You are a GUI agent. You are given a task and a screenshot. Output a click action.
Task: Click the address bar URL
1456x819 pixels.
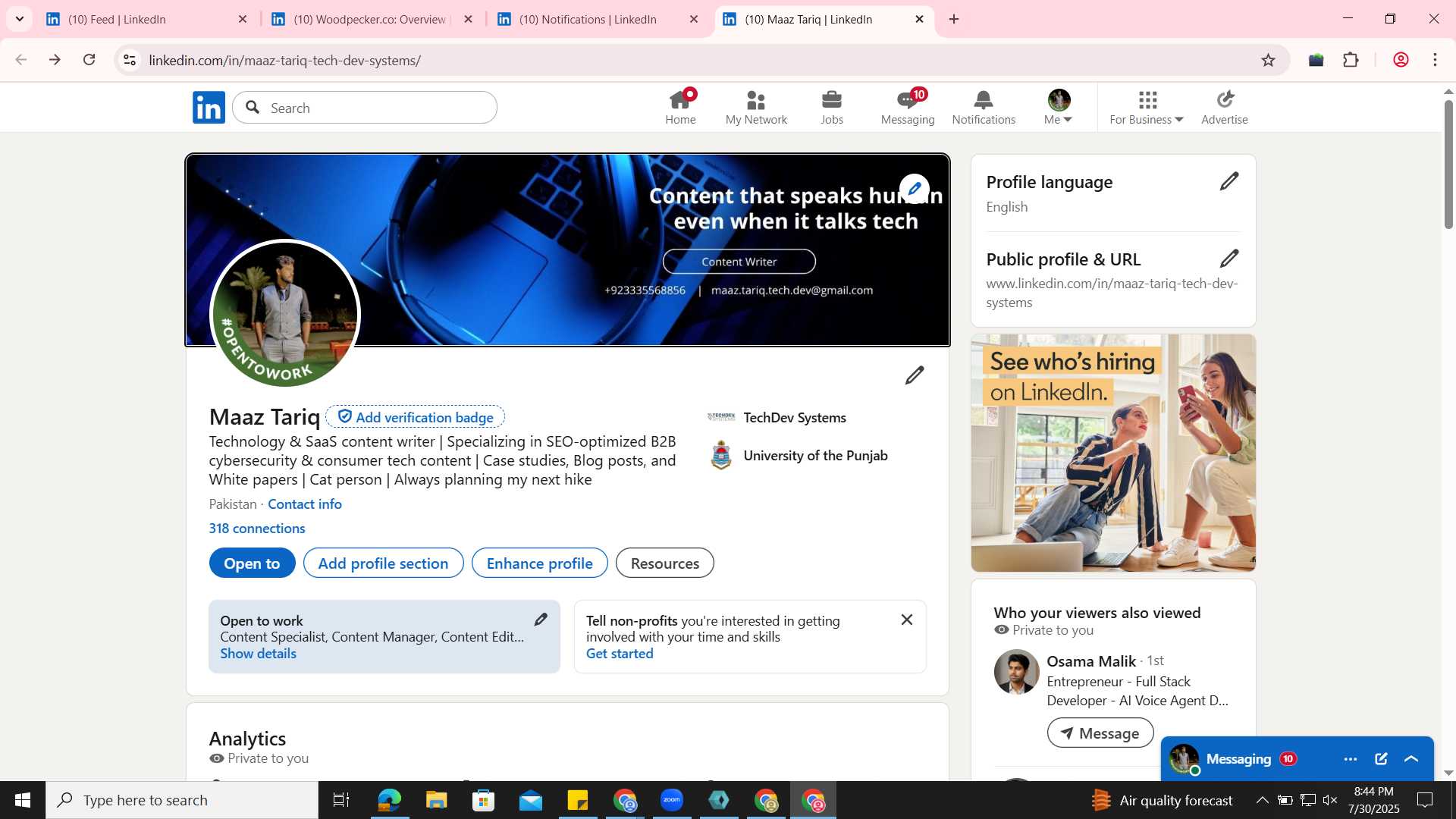pos(285,61)
